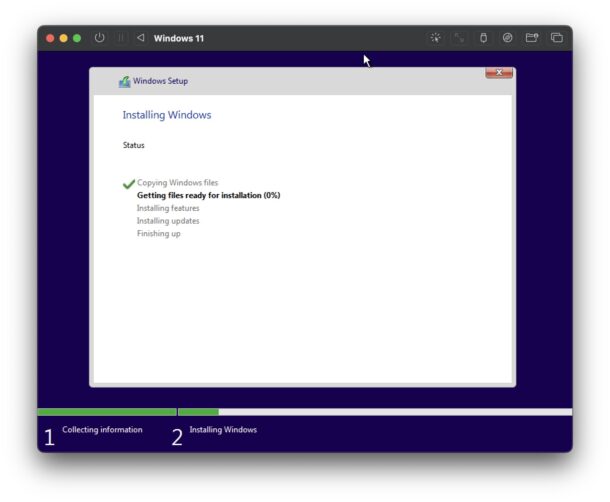Open the CD/DVD drive image icon

pyautogui.click(x=507, y=38)
